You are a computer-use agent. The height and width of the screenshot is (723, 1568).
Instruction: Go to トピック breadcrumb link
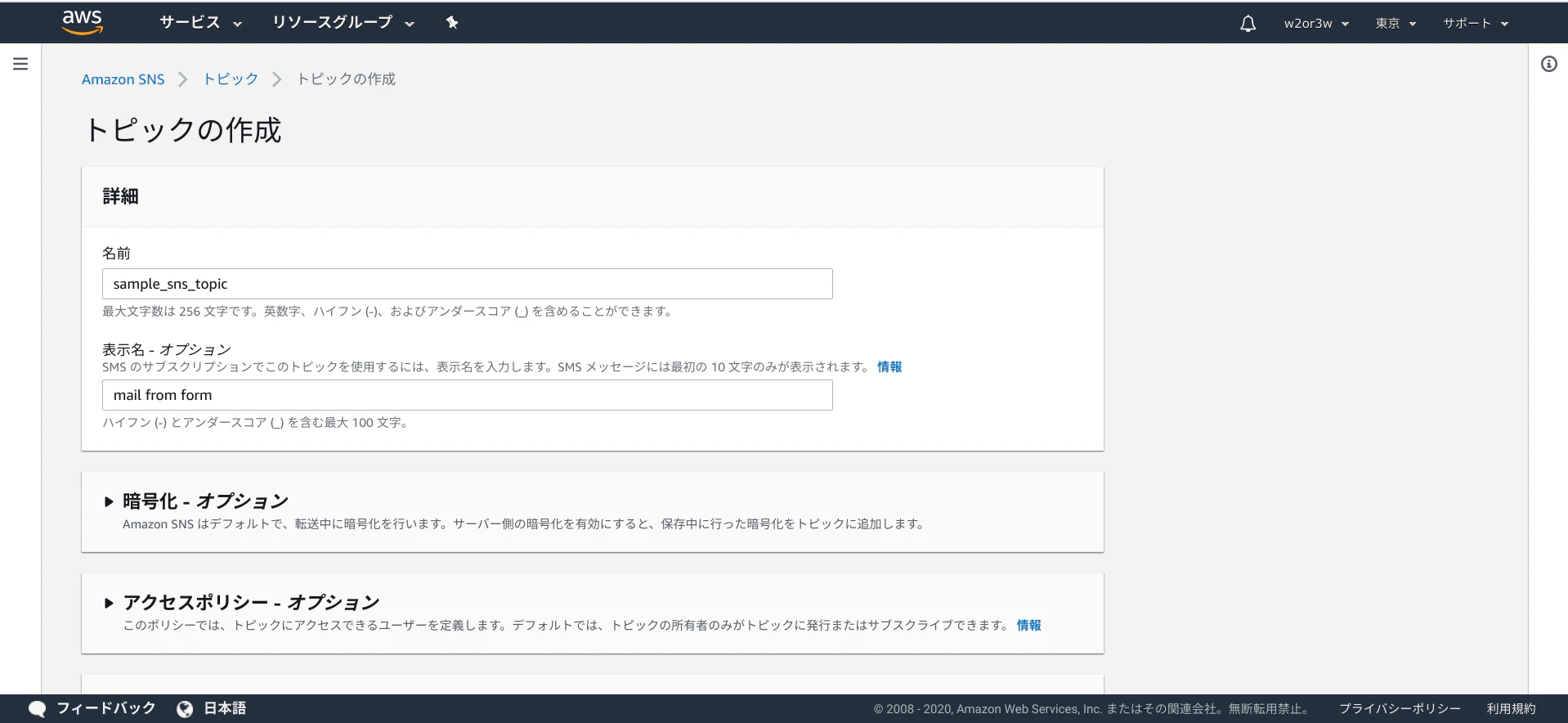[x=231, y=79]
